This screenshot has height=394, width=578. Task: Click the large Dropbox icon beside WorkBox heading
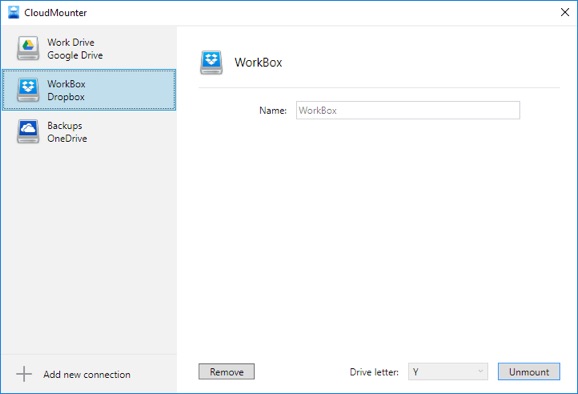coord(211,62)
